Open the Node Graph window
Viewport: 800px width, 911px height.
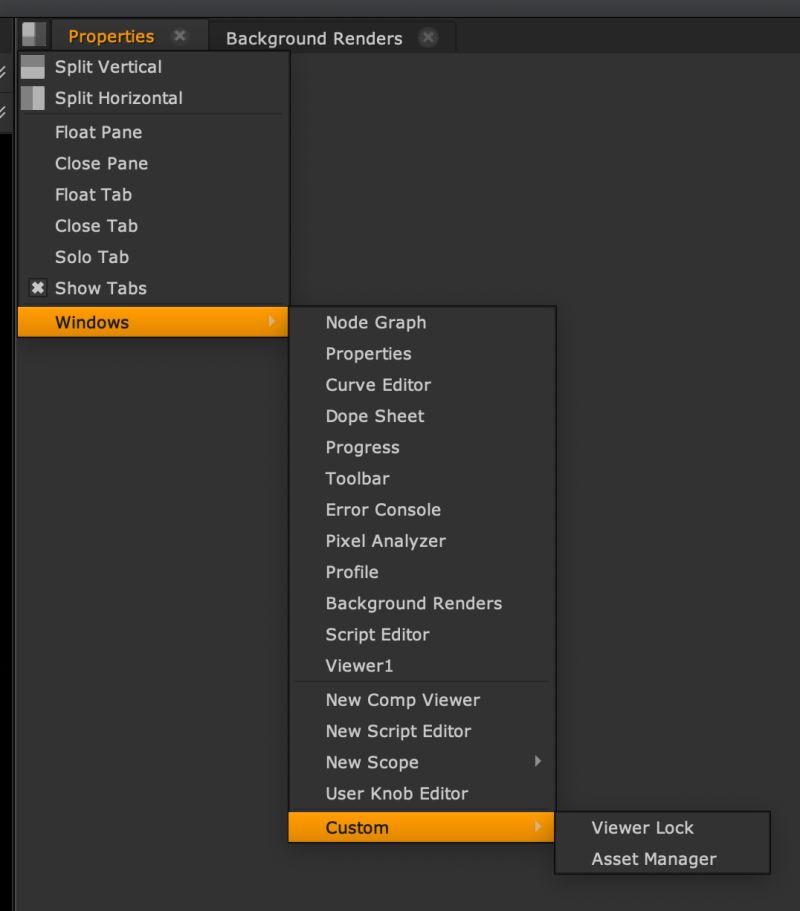coord(375,322)
